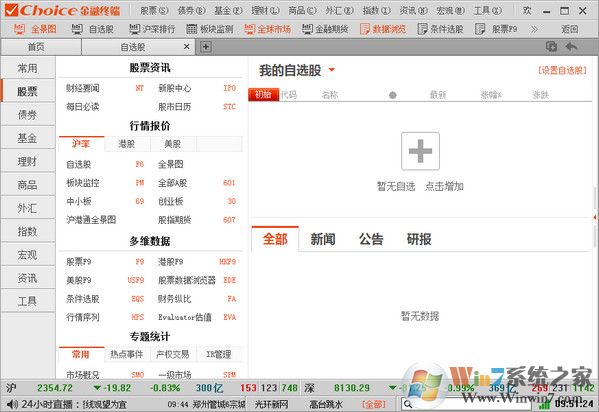Expand 我的自选股 dropdown arrow
The image size is (599, 412).
click(x=332, y=70)
